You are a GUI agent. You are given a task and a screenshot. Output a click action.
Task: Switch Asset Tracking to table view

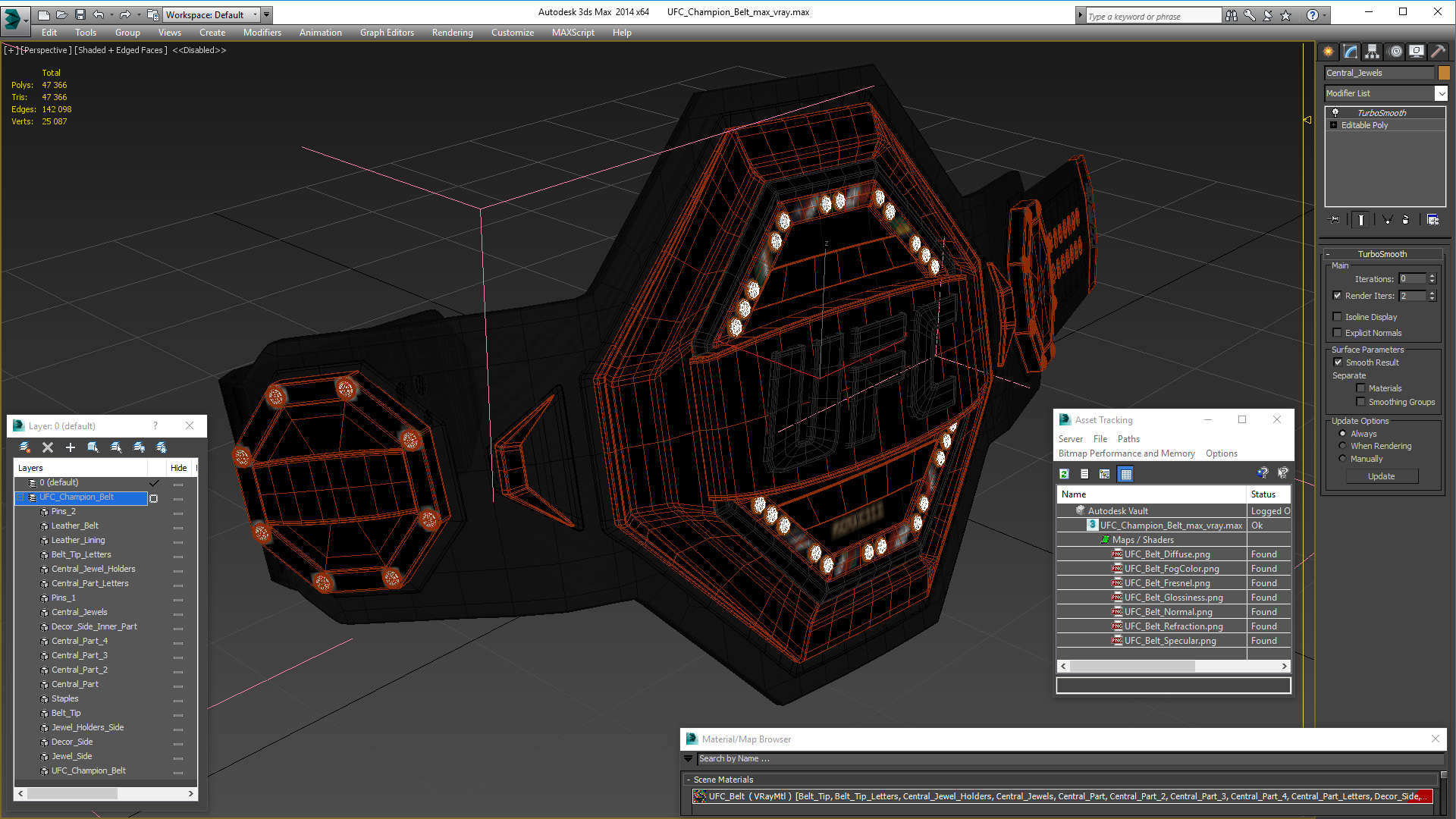[1126, 474]
